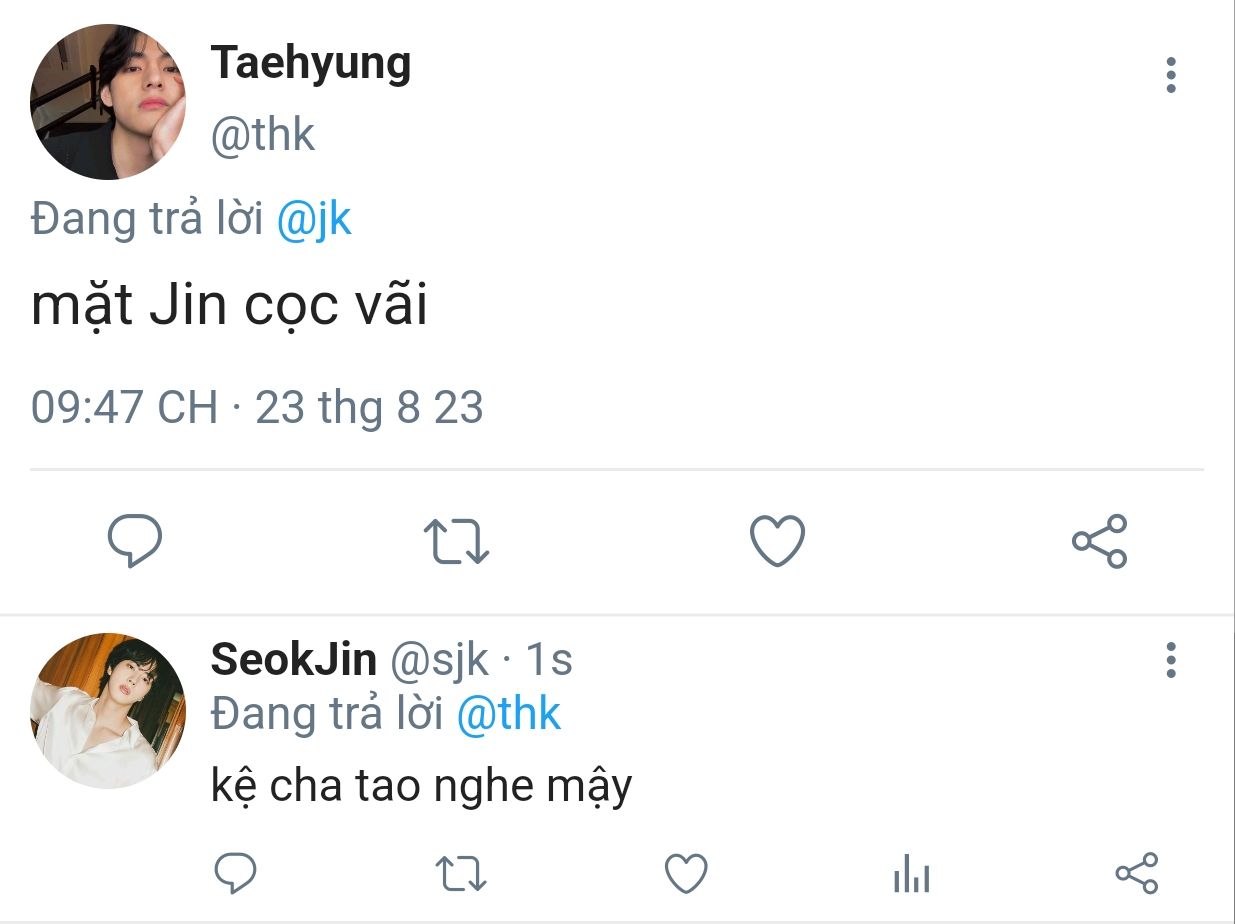
Task: Share Taehyung's main tweet
Action: click(x=1099, y=541)
